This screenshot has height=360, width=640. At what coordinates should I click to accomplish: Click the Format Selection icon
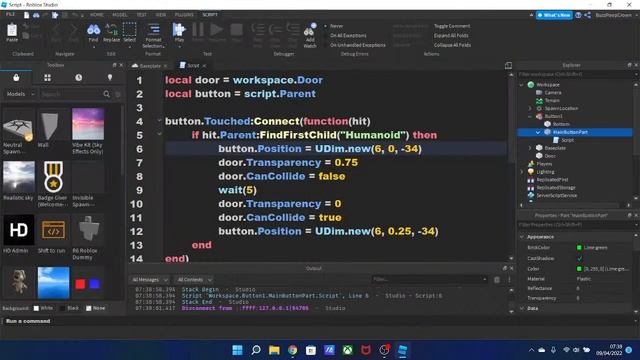153,29
